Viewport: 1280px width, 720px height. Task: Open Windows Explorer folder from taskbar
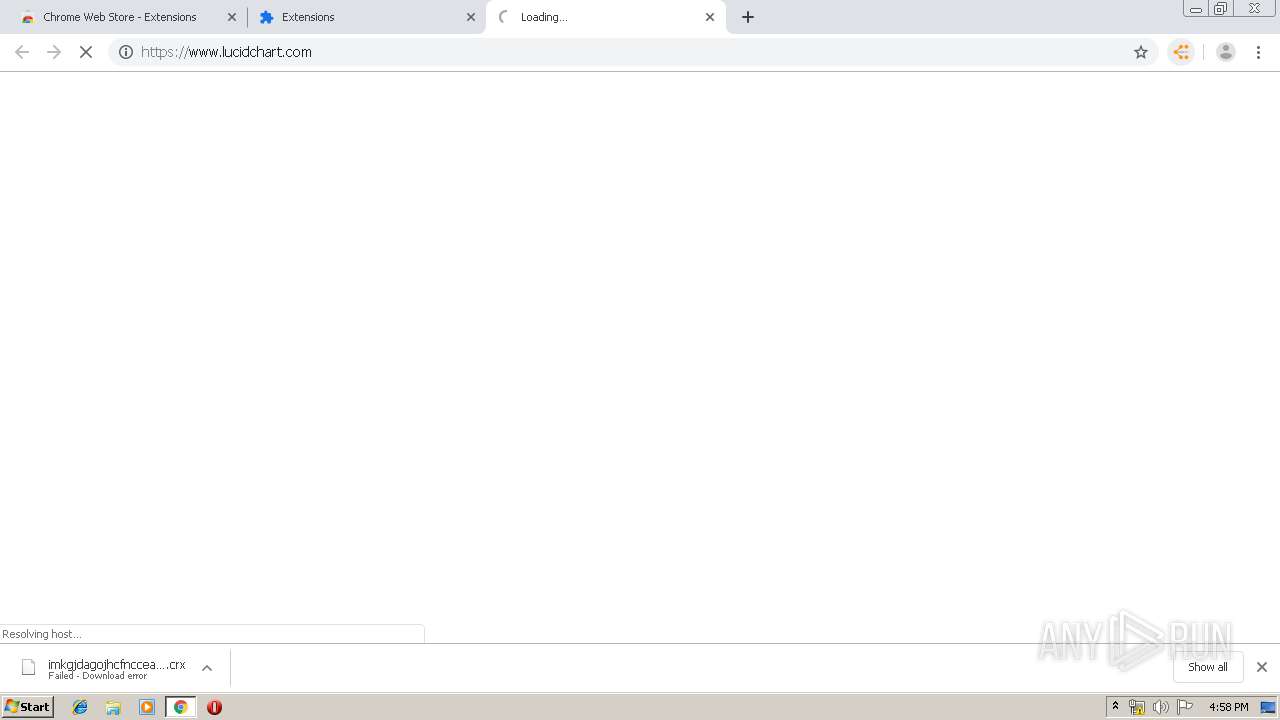(x=113, y=707)
